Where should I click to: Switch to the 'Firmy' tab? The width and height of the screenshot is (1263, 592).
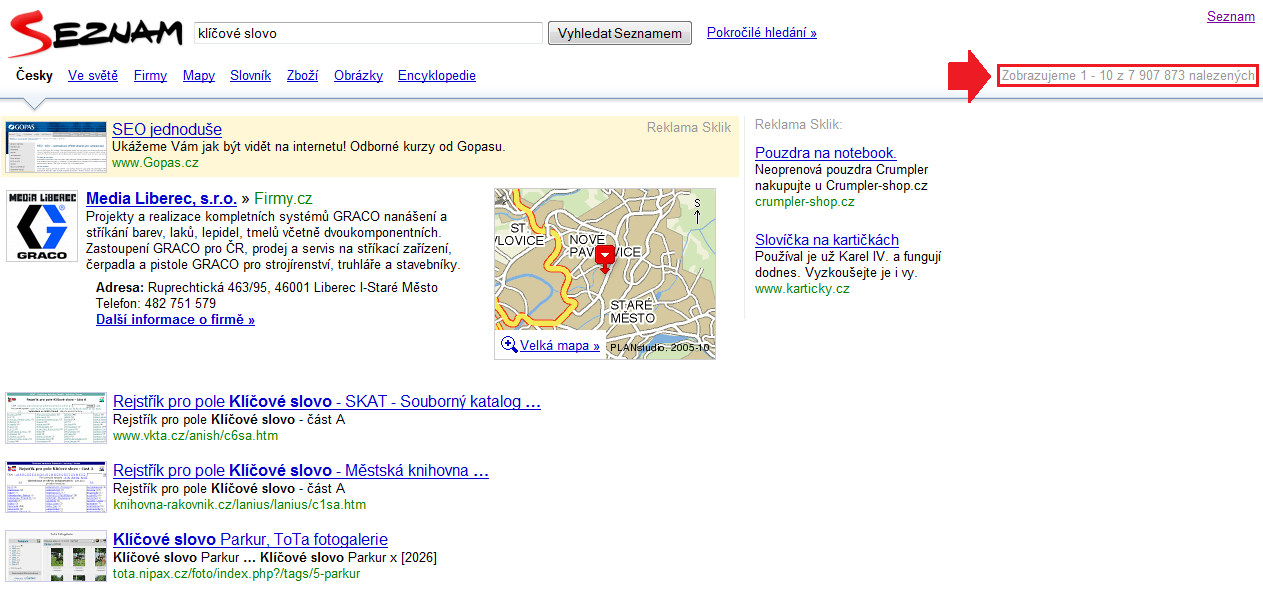pyautogui.click(x=150, y=75)
